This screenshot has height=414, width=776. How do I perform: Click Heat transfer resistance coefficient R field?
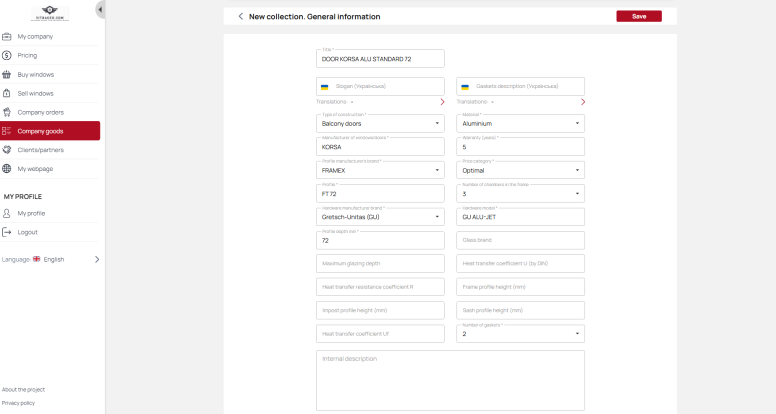(x=380, y=287)
